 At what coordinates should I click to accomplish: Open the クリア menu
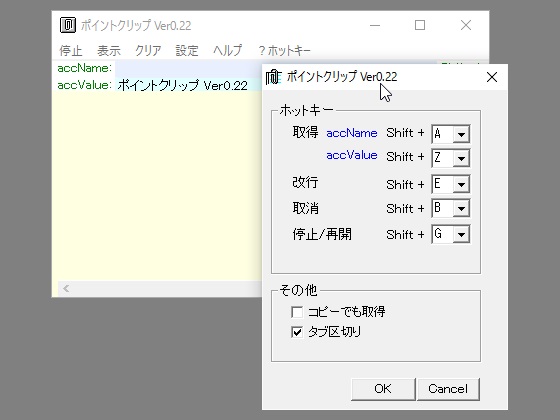148,51
